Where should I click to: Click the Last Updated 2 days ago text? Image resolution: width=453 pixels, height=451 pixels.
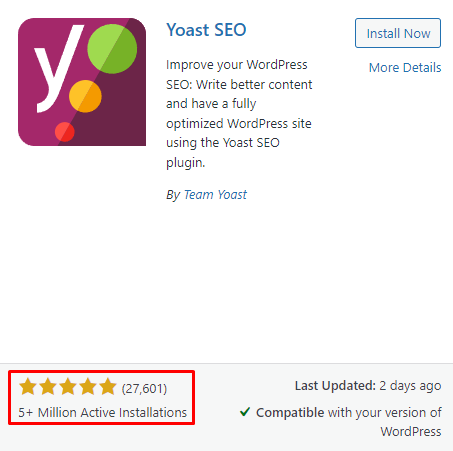[368, 386]
